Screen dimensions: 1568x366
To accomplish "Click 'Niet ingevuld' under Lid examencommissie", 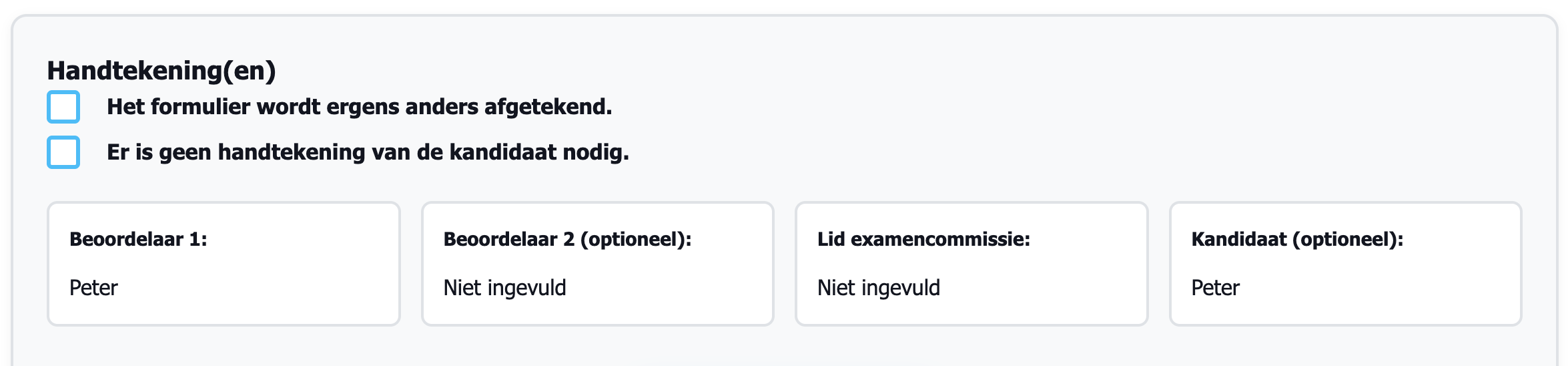I will click(x=878, y=288).
